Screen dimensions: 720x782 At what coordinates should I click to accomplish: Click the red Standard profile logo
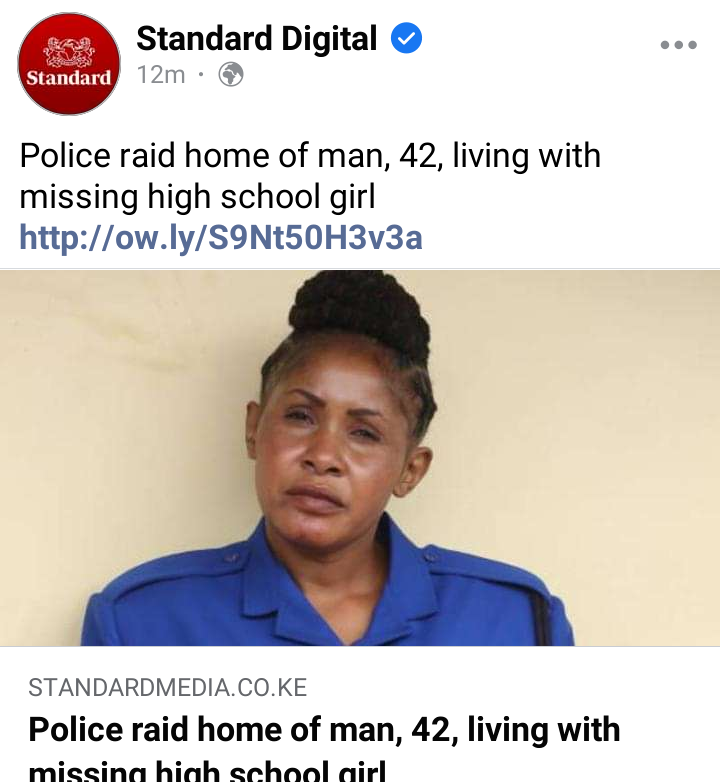click(69, 64)
